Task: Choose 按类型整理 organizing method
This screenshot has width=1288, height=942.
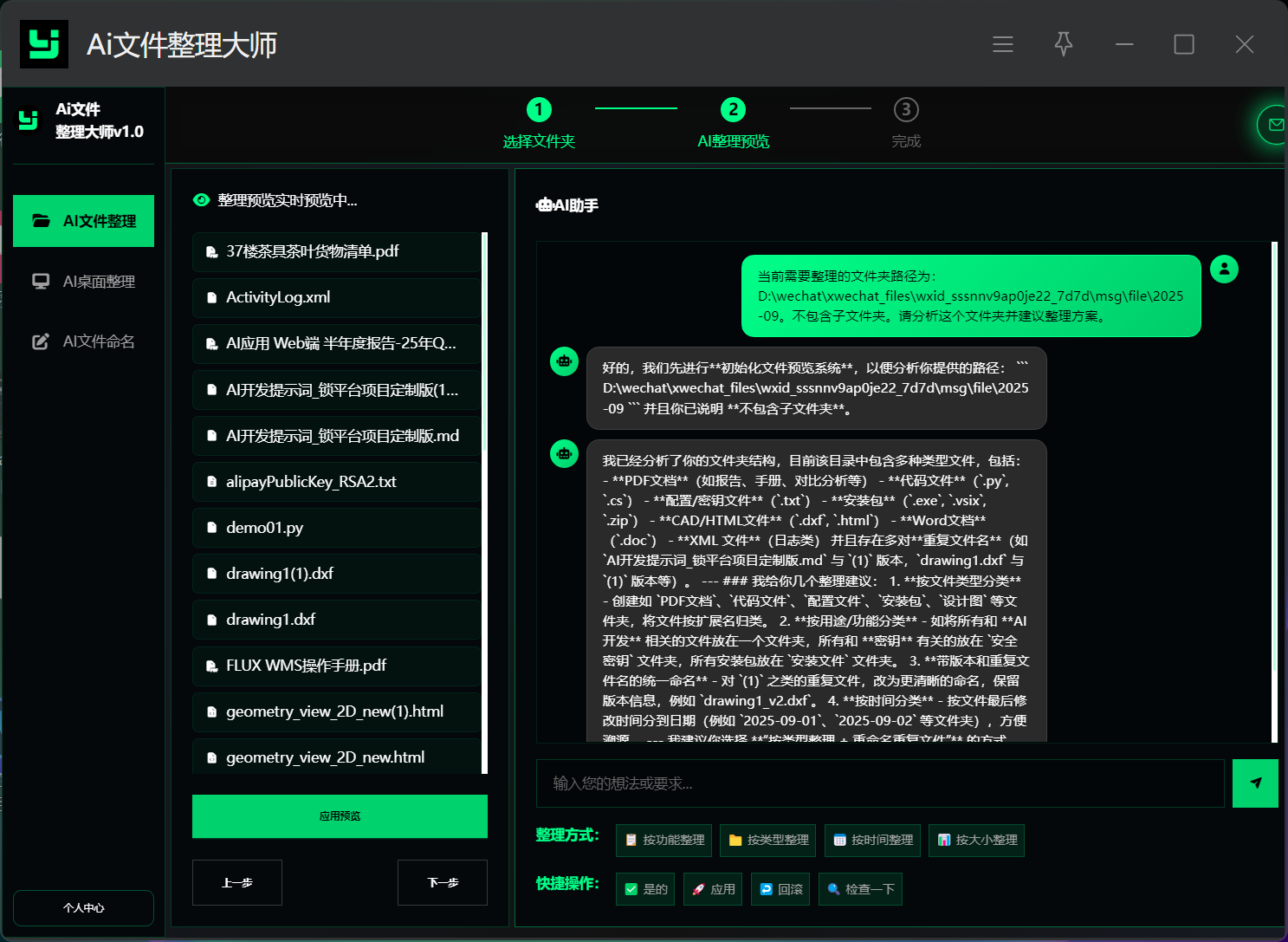Action: click(768, 840)
